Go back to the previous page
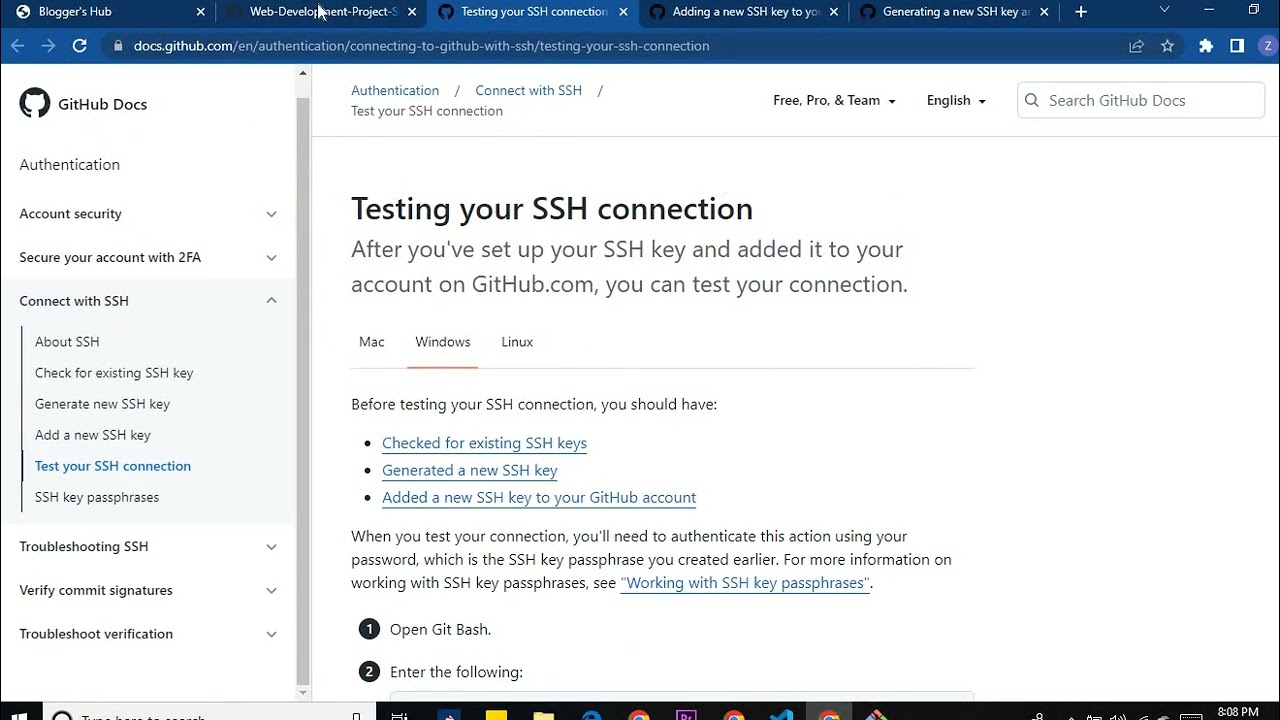Viewport: 1280px width, 720px height. click(x=17, y=46)
